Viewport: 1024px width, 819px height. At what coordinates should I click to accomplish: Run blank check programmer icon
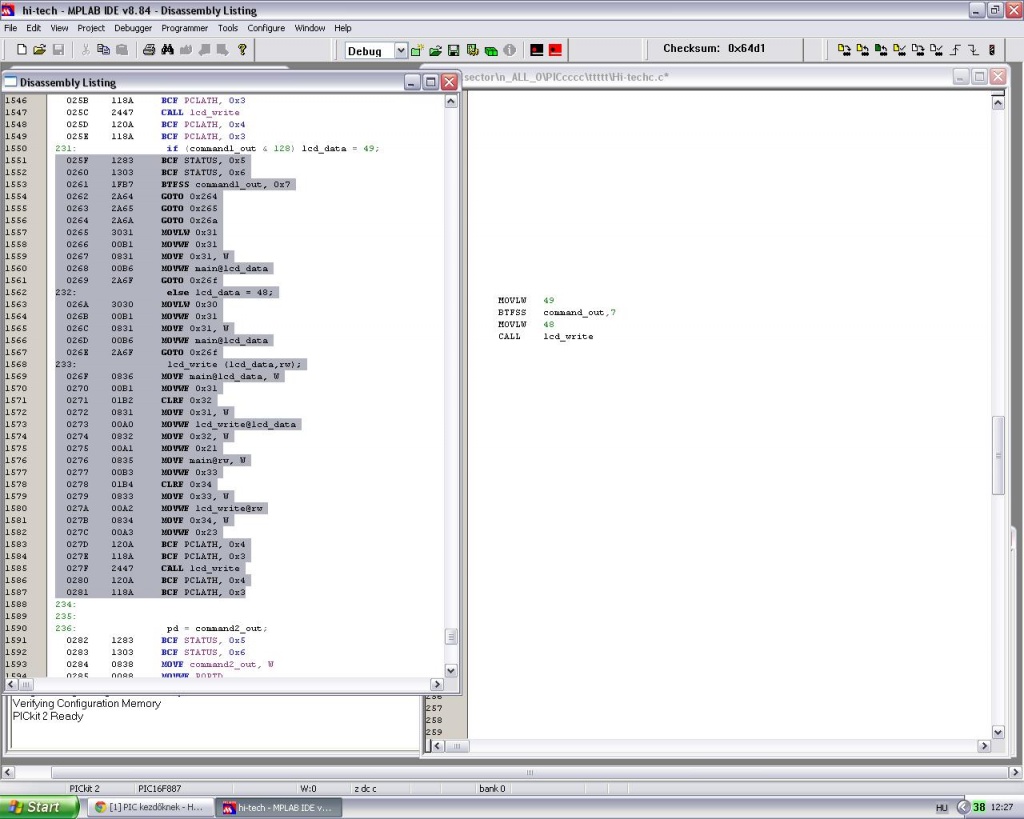tap(936, 50)
